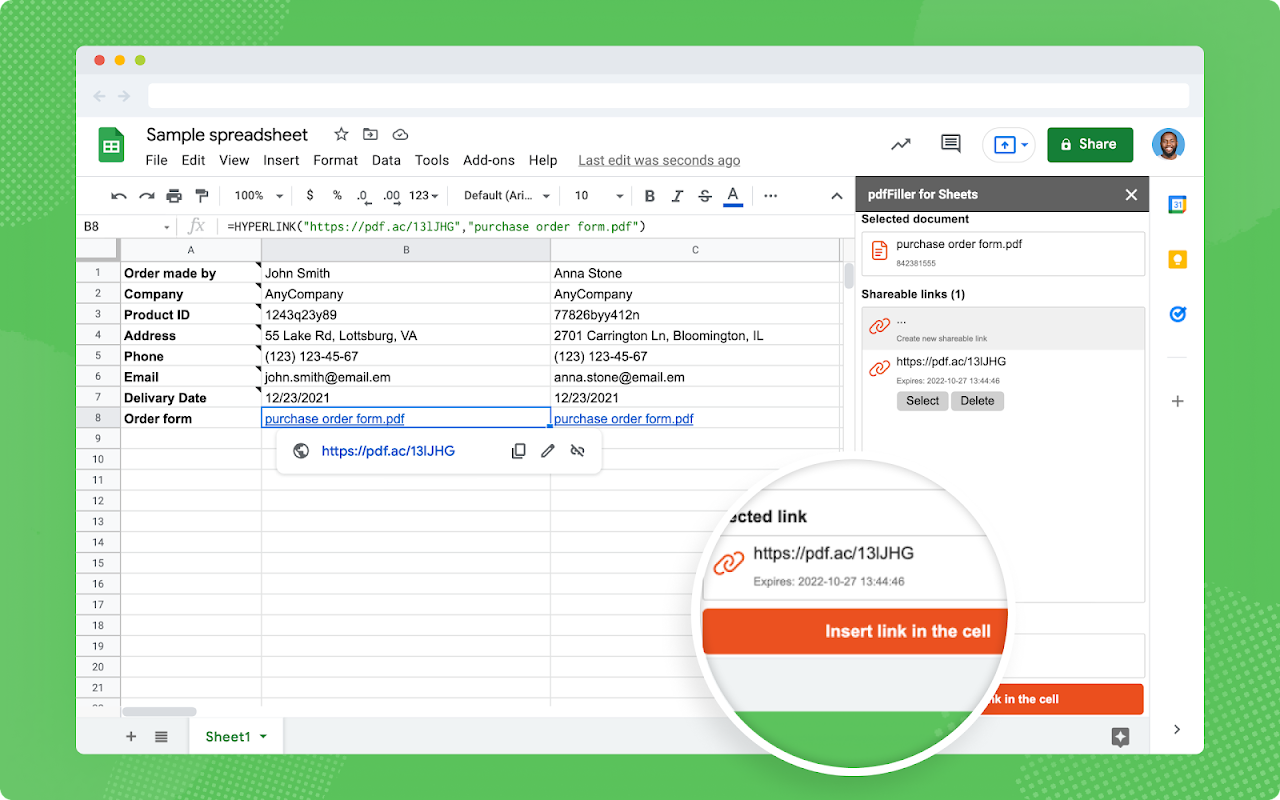Click the Print icon

[x=174, y=196]
